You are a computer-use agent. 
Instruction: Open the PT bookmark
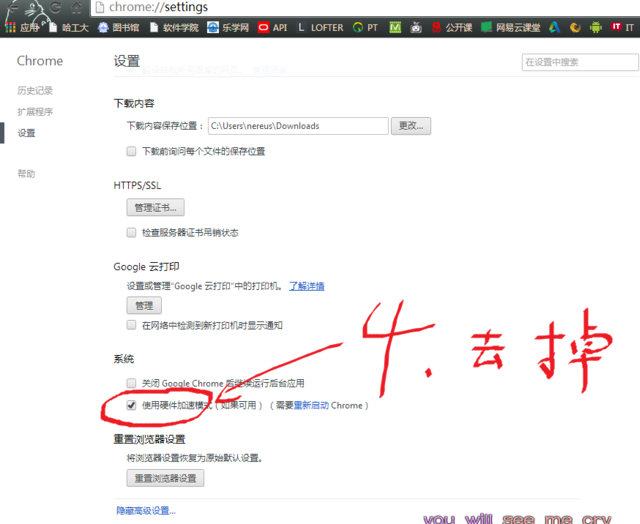(x=365, y=27)
